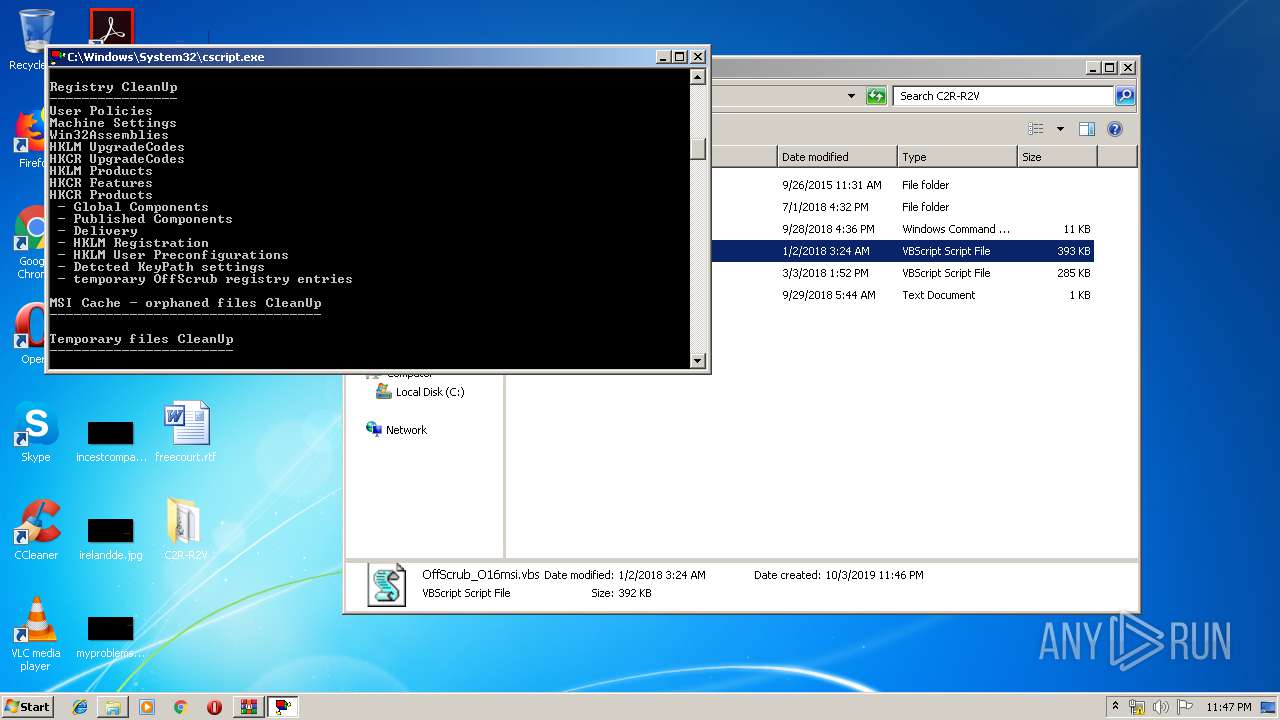Select the 9/26/2015 File folder row

[x=901, y=185]
